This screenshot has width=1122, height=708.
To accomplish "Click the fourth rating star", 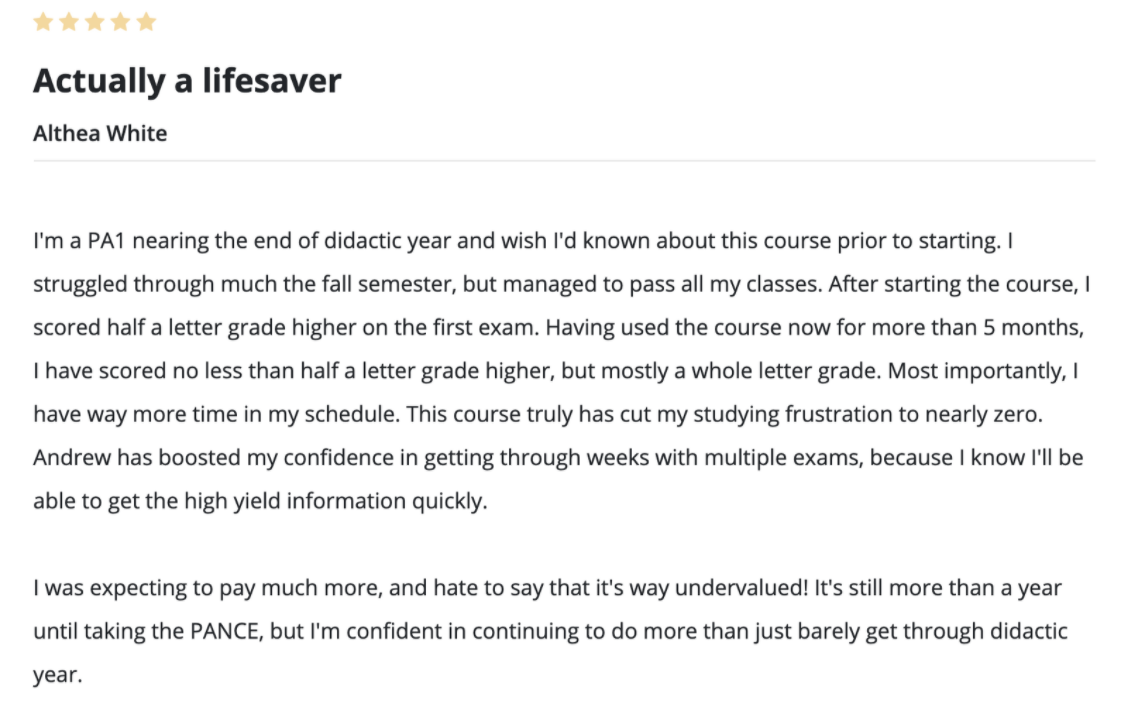I will [x=120, y=22].
